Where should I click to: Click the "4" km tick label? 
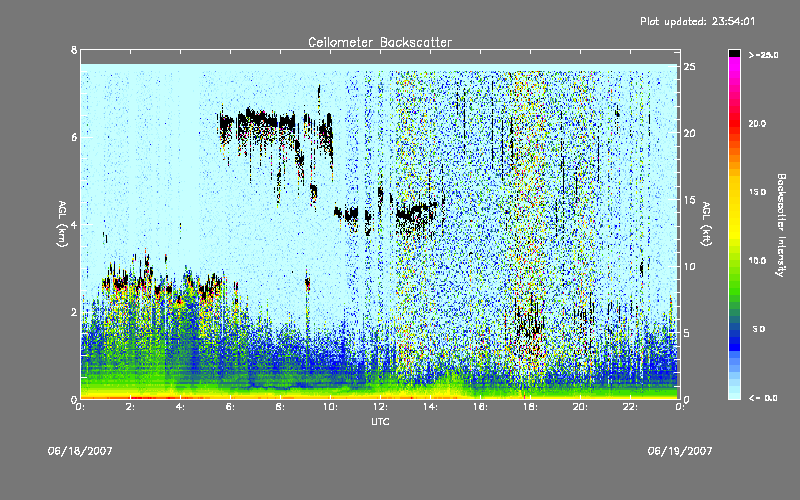click(74, 225)
